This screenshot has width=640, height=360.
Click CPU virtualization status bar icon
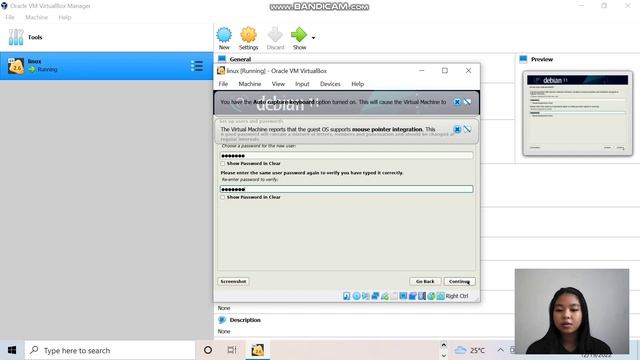[422, 296]
